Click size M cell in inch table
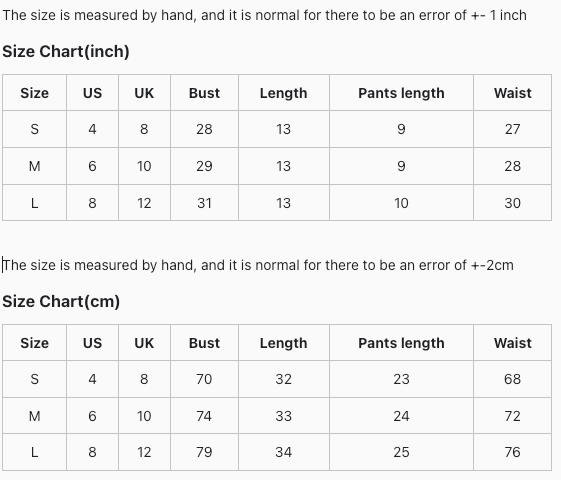561x480 pixels. 34,166
